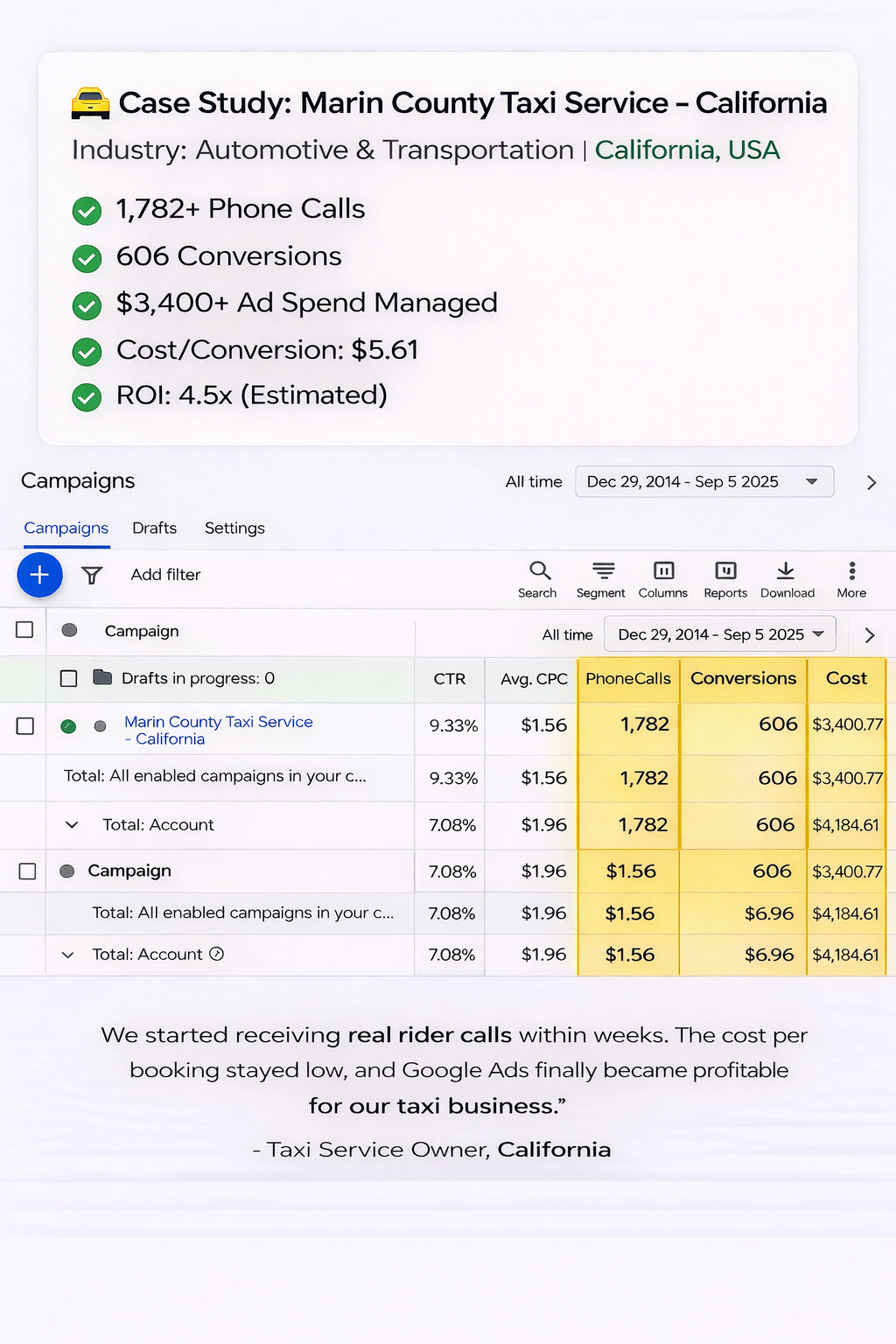Viewport: 896px width, 1344px height.
Task: Open the Segment options icon
Action: (603, 571)
